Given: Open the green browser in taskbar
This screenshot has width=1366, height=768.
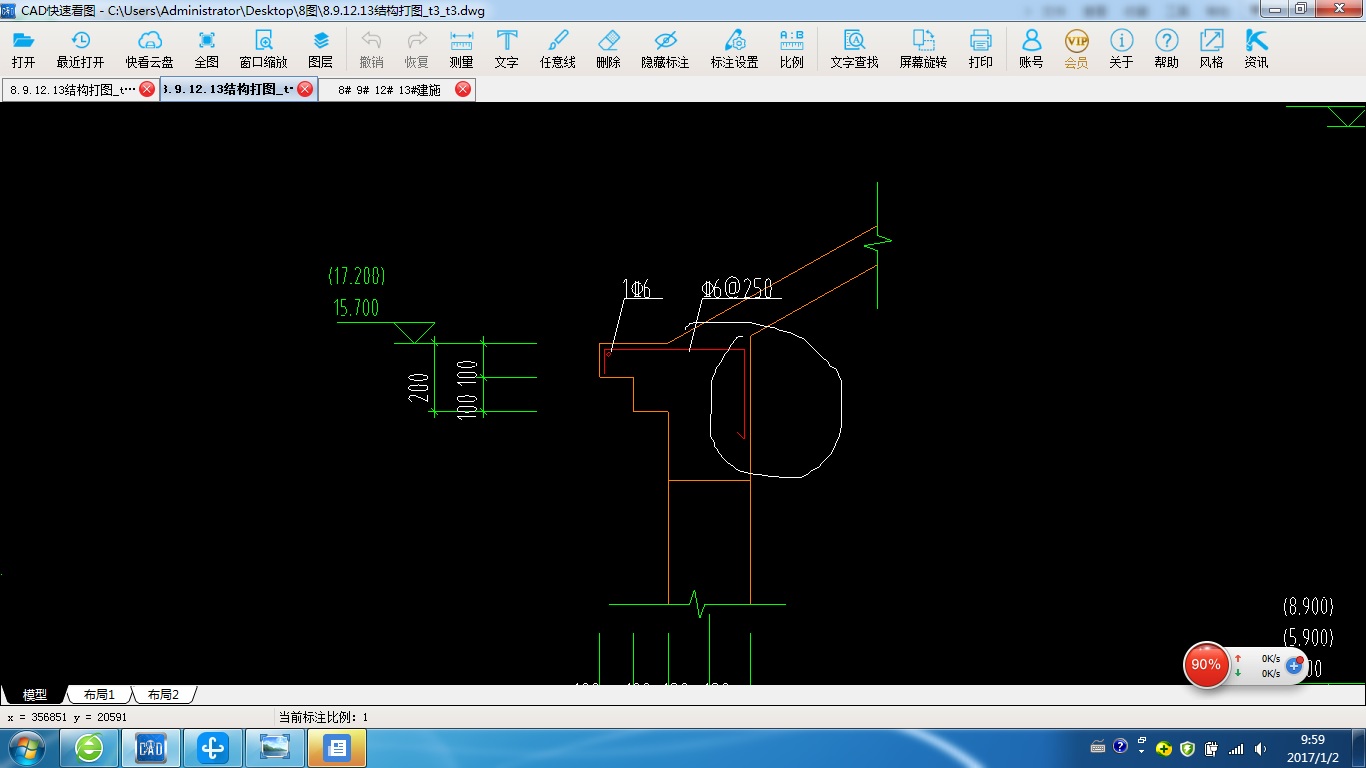Looking at the screenshot, I should (x=89, y=748).
